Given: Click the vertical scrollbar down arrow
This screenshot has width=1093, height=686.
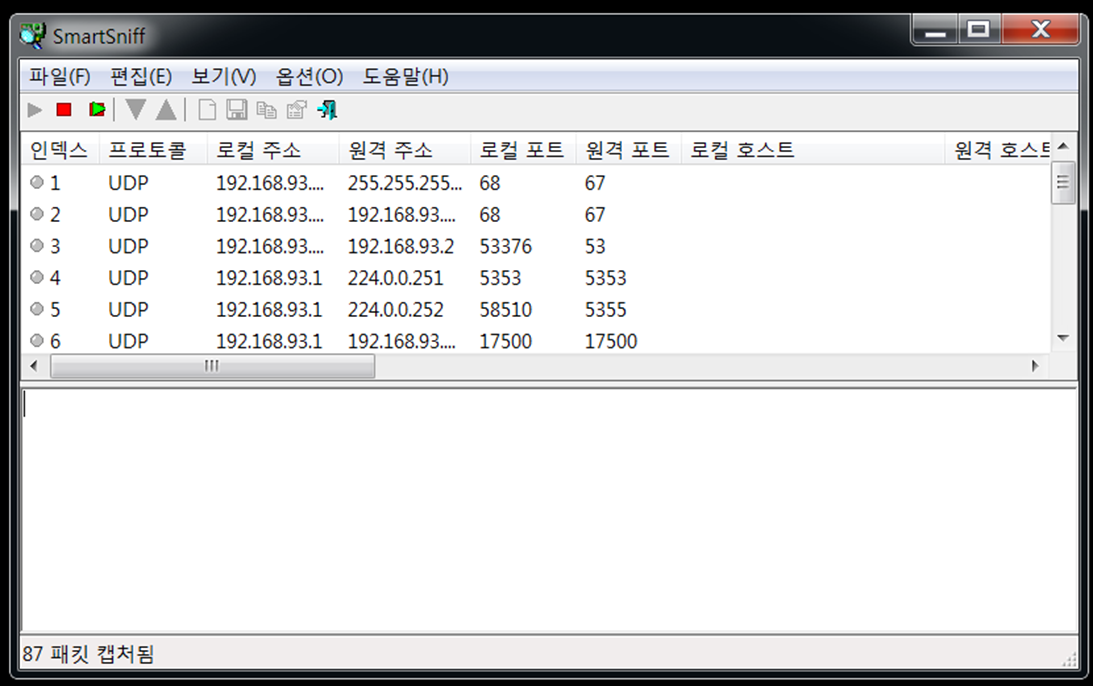Looking at the screenshot, I should pos(1063,338).
